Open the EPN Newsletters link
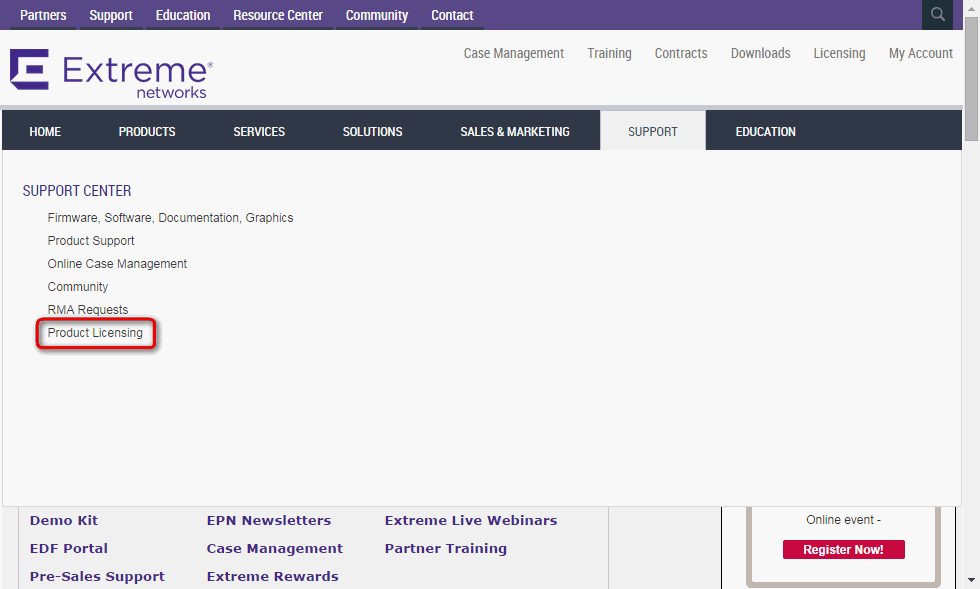 (269, 520)
